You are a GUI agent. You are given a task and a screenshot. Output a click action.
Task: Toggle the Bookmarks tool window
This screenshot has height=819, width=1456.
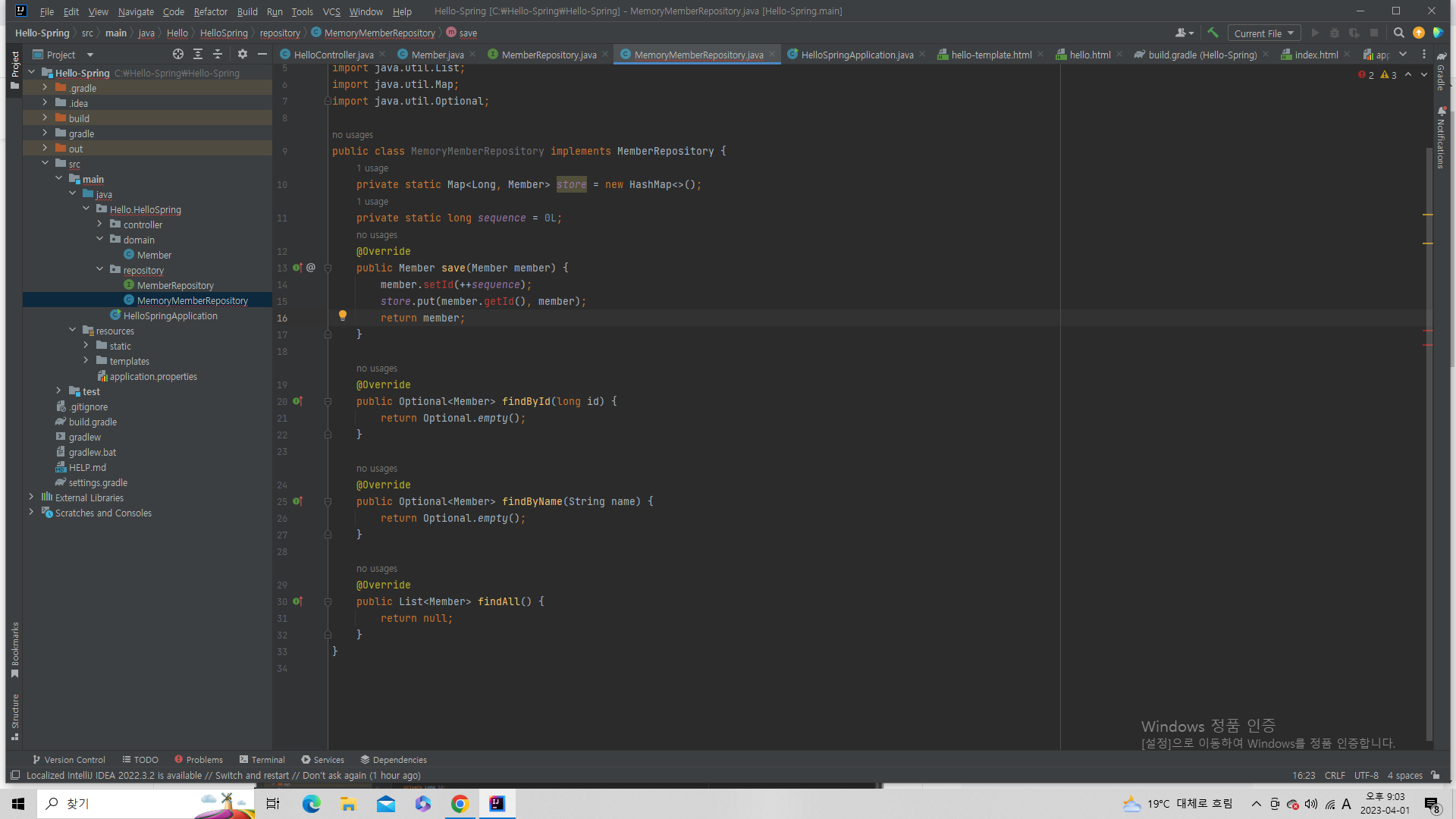(x=14, y=650)
